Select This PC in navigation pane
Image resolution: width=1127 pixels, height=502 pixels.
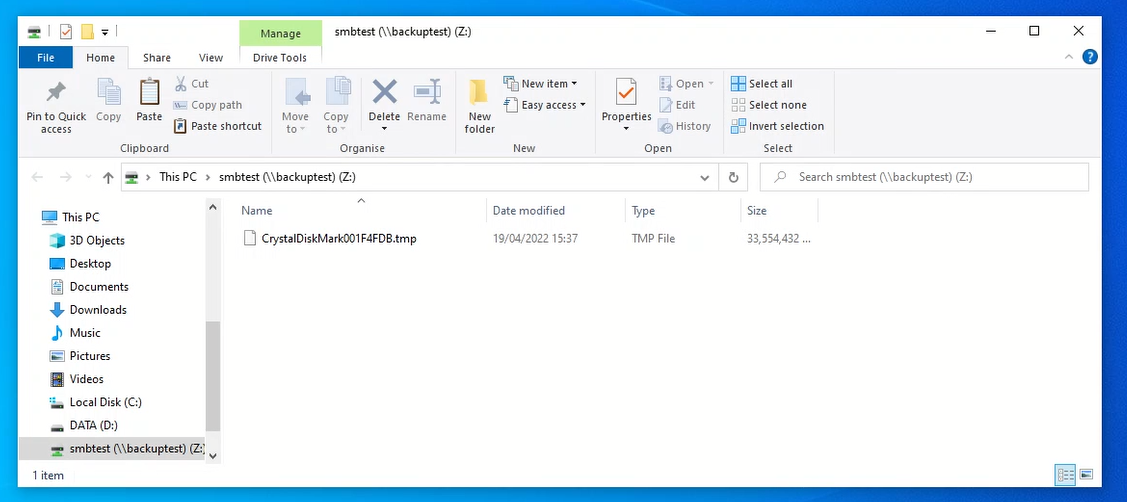point(80,217)
